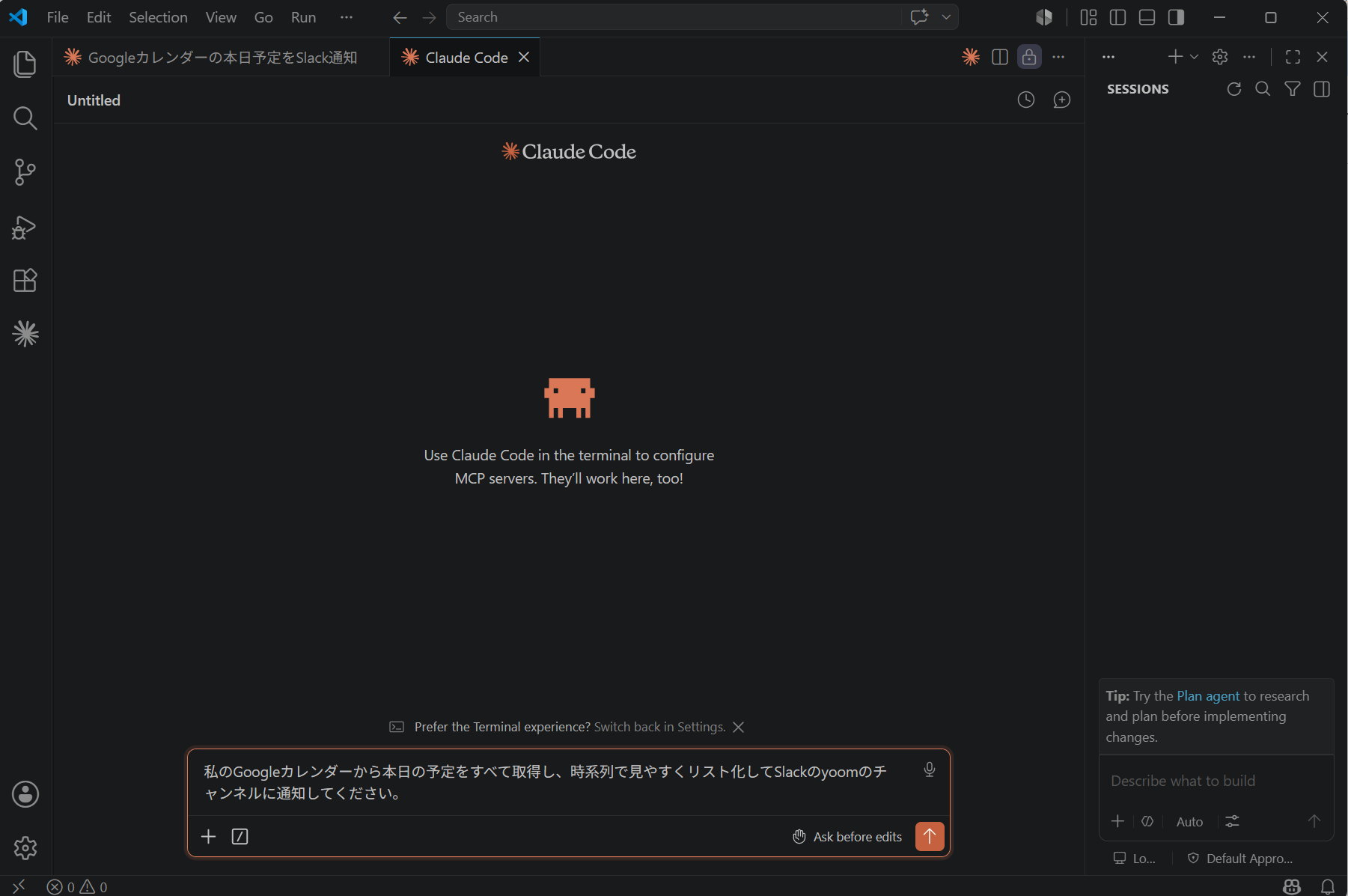The width and height of the screenshot is (1348, 896).
Task: Open sessions panel ellipsis at far left
Action: [x=1108, y=57]
